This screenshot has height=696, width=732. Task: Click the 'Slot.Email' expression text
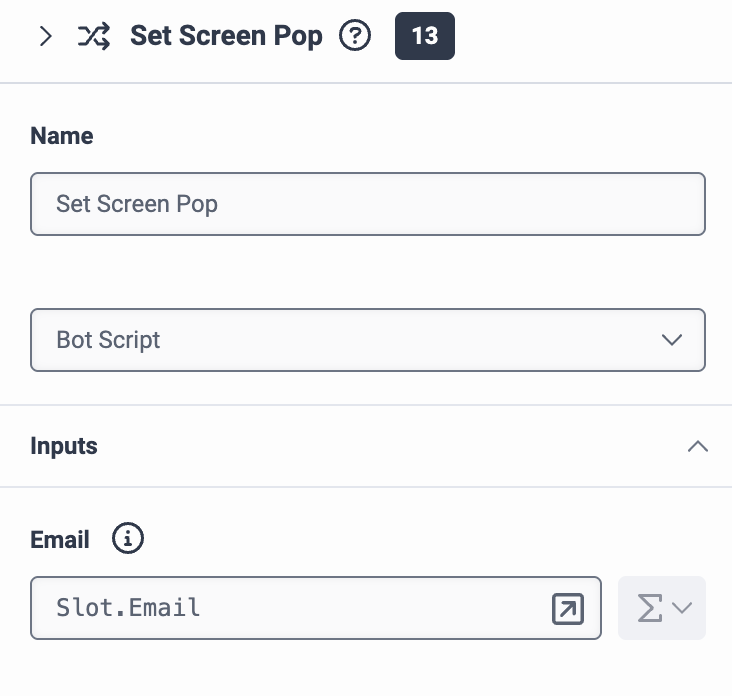(128, 608)
